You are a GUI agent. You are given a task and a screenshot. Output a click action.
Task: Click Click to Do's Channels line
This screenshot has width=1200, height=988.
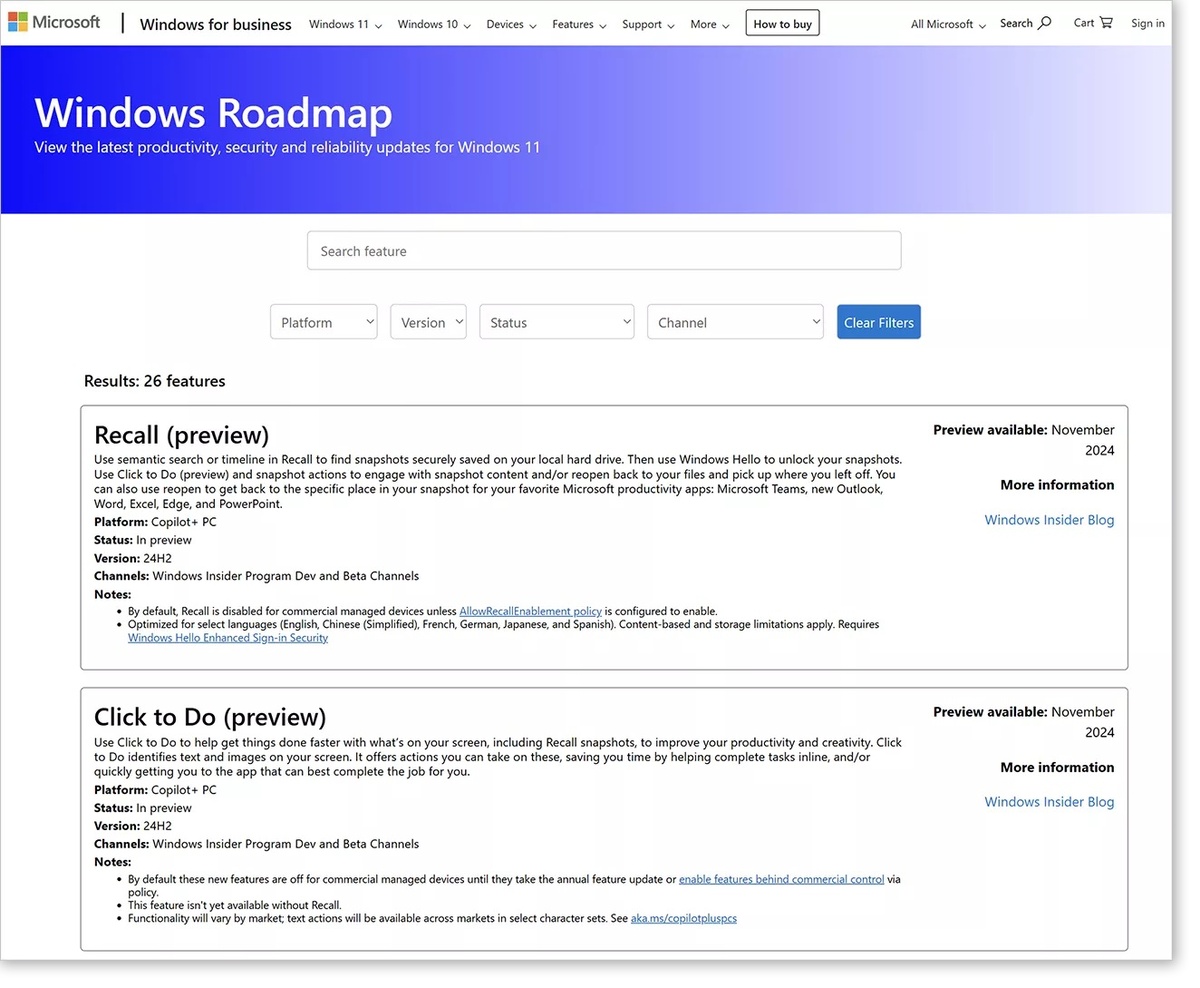256,844
